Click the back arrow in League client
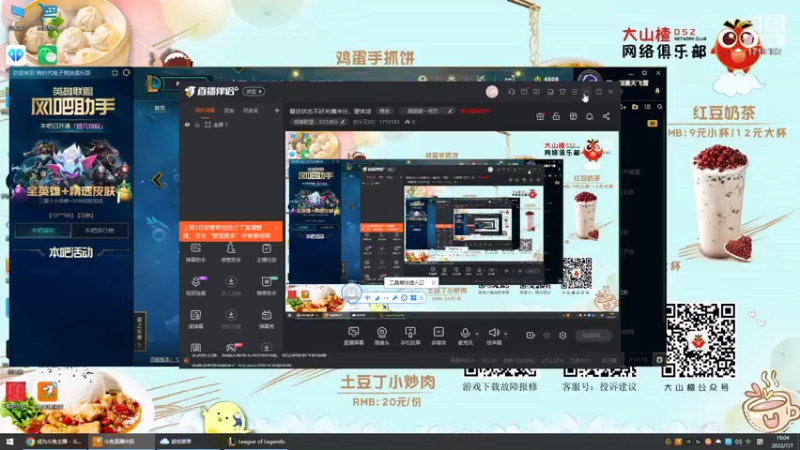Viewport: 800px width, 450px height. 157,180
